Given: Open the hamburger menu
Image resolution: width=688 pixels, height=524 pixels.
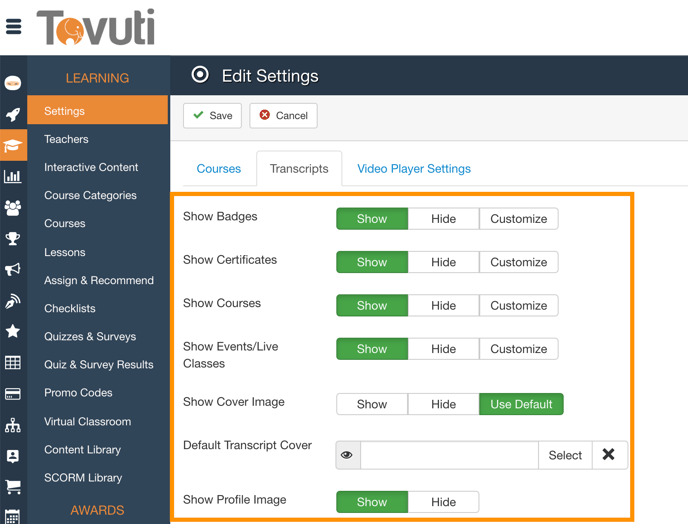Looking at the screenshot, I should pyautogui.click(x=14, y=27).
